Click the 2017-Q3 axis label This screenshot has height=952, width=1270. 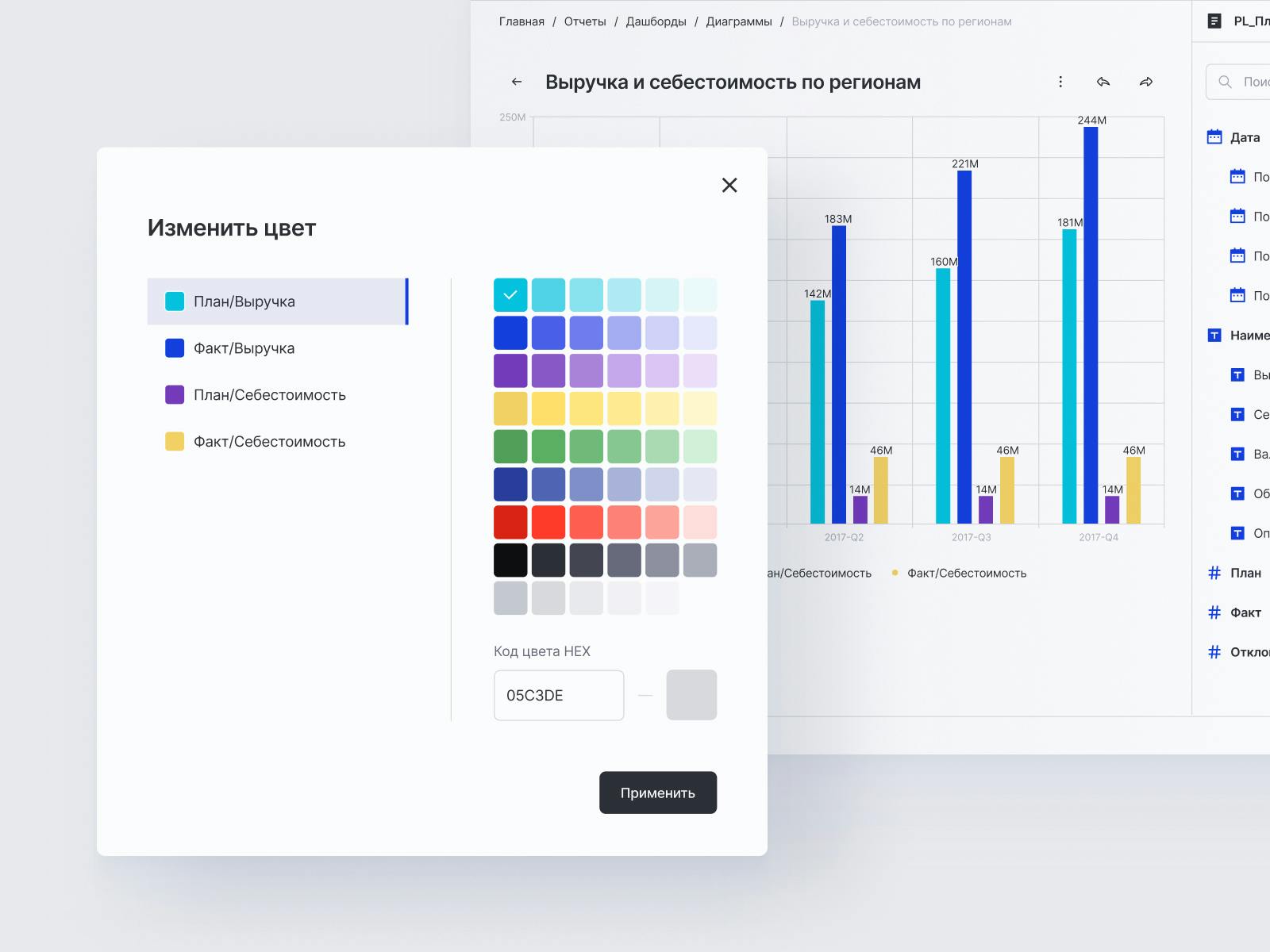click(972, 537)
